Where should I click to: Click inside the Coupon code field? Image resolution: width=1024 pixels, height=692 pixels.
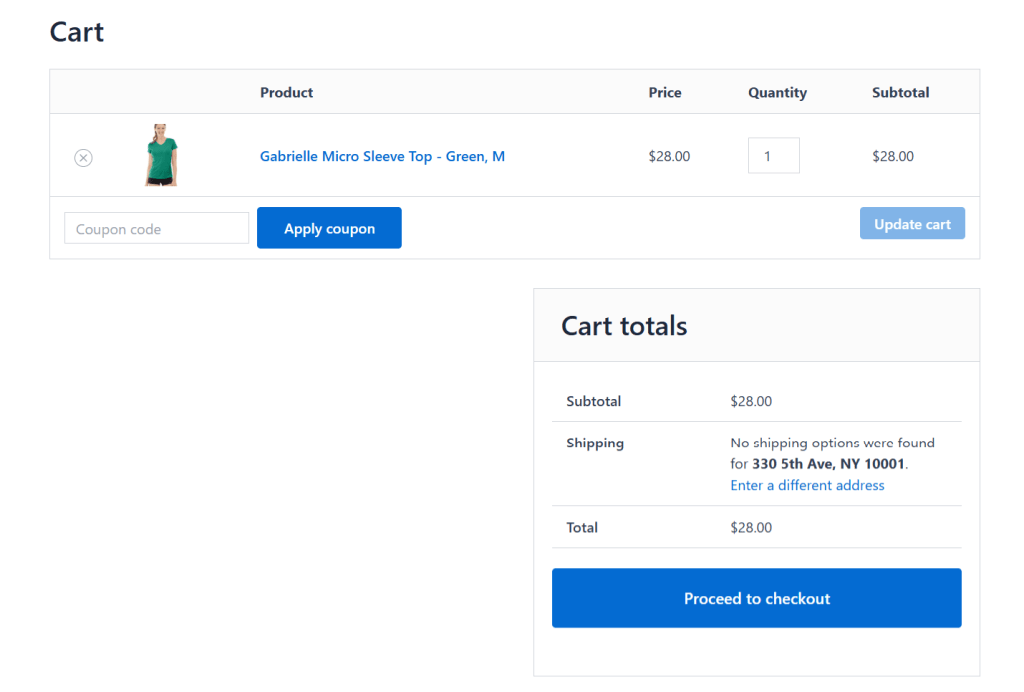click(x=156, y=228)
